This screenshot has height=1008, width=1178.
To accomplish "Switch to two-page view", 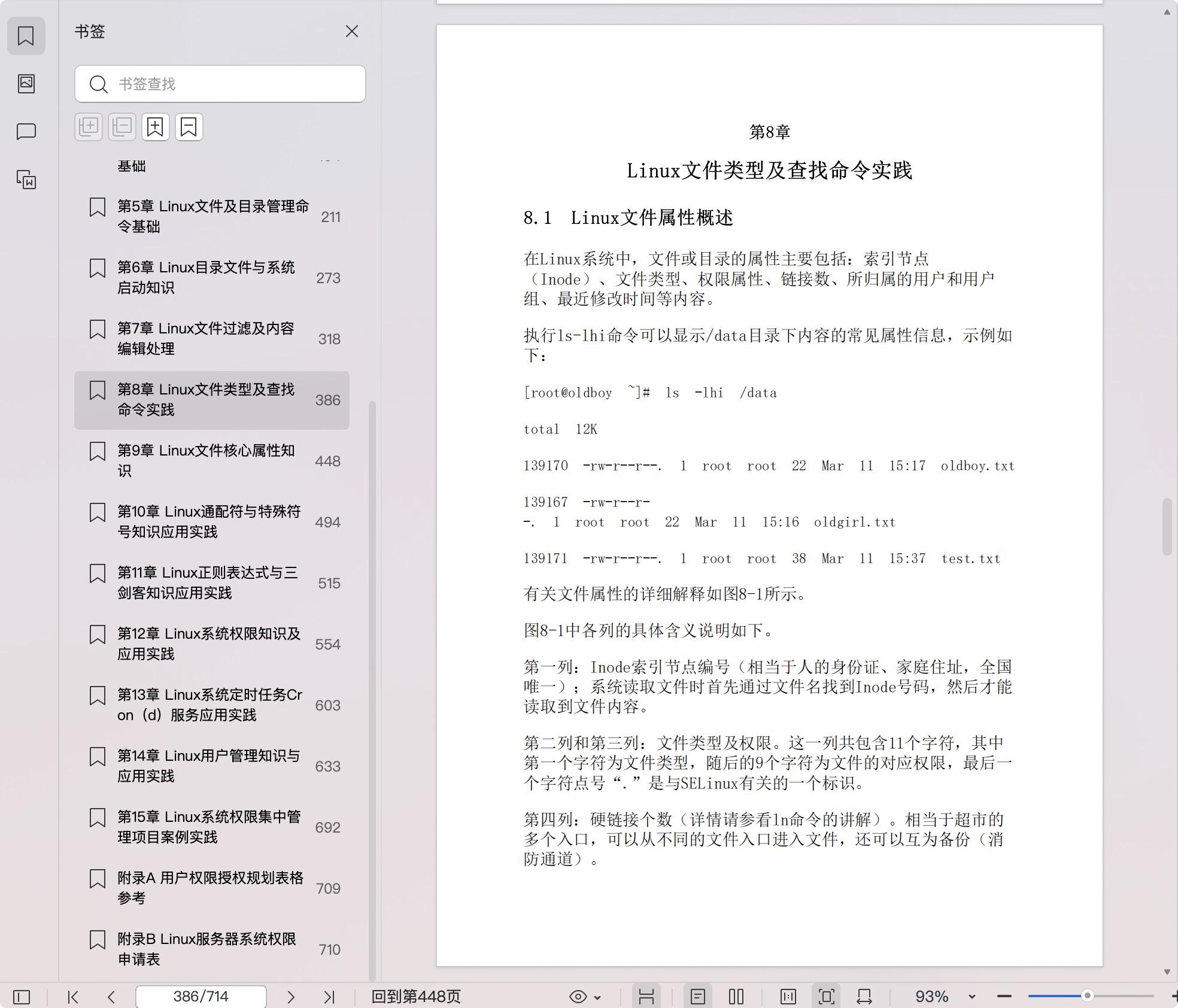I will [x=736, y=997].
